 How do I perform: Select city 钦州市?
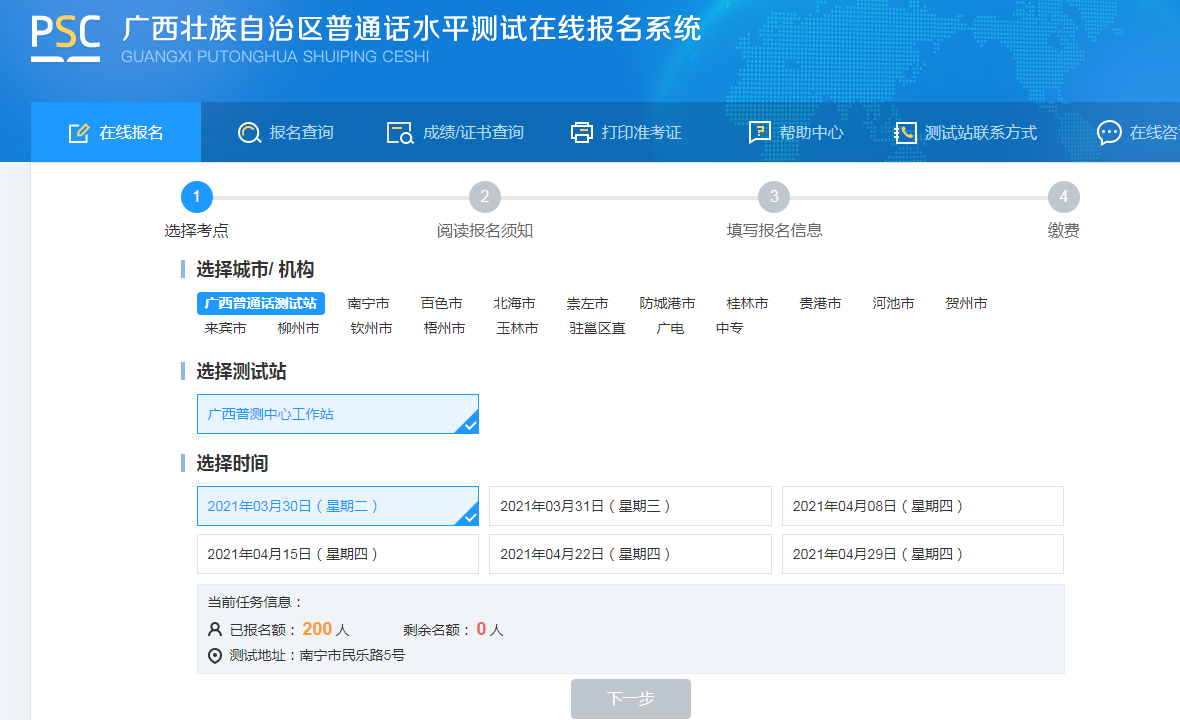click(371, 328)
